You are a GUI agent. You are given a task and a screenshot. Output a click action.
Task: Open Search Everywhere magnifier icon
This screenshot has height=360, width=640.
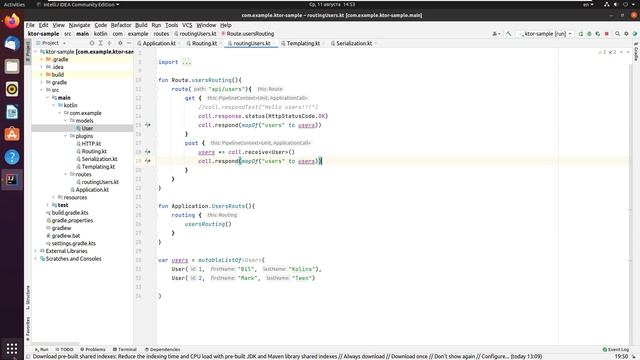click(618, 34)
